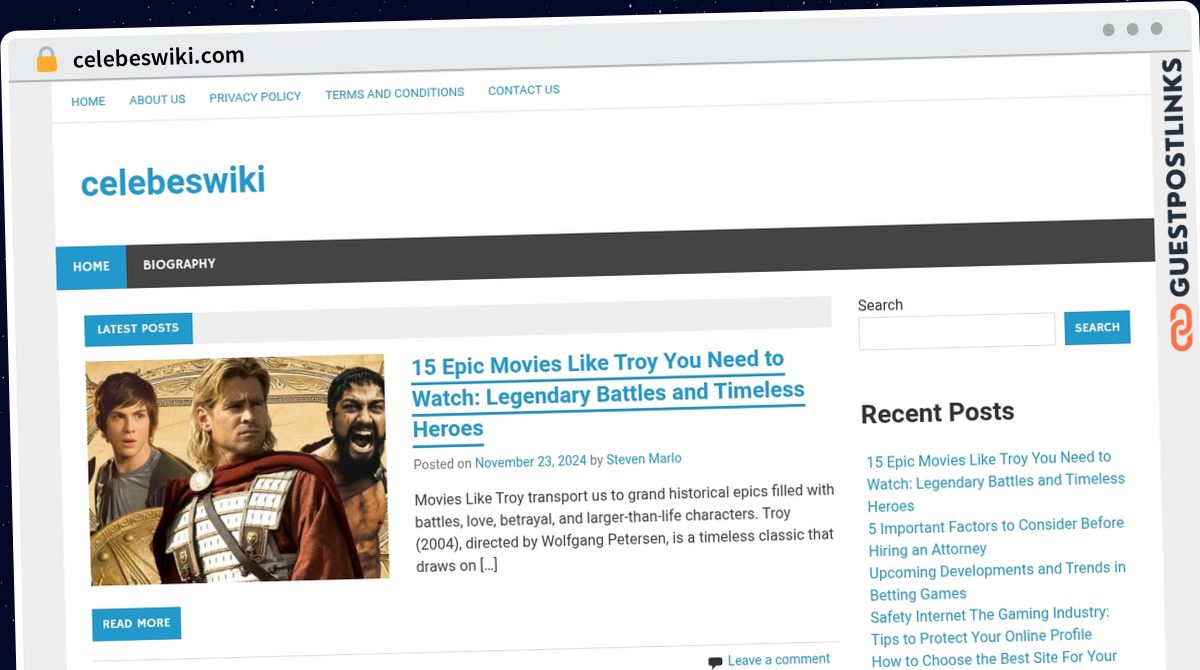Open TERMS AND CONDITIONS link
Viewport: 1200px width, 670px height.
click(x=395, y=93)
